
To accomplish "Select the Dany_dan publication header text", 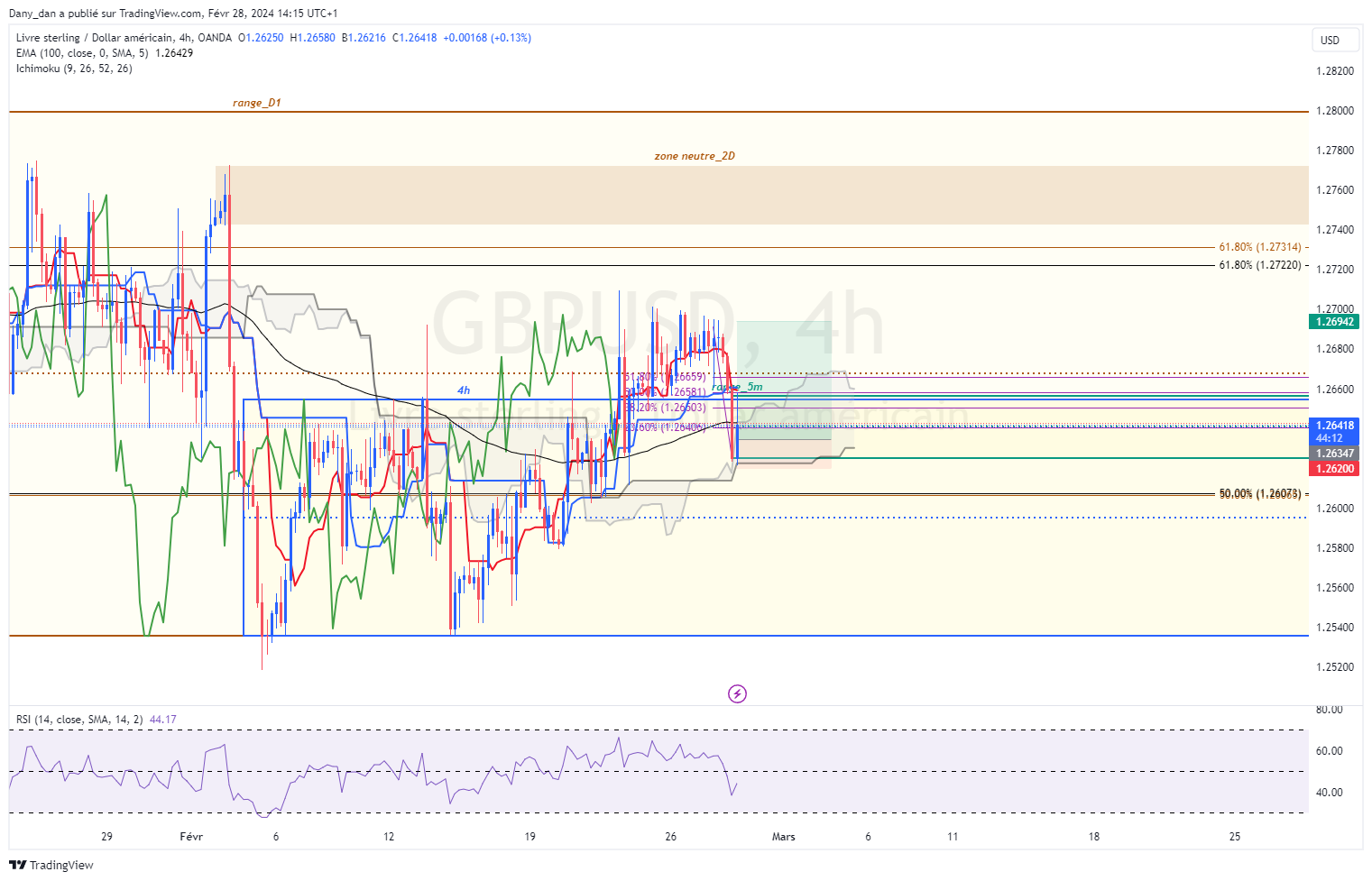I will tap(173, 14).
